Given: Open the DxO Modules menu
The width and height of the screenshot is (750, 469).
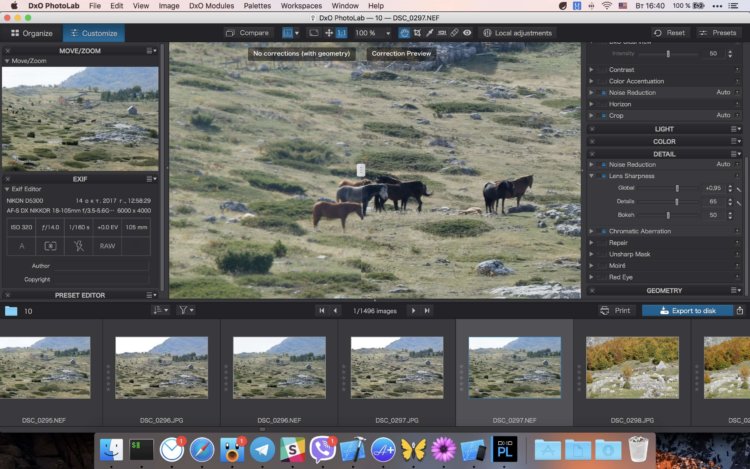Looking at the screenshot, I should pyautogui.click(x=211, y=6).
